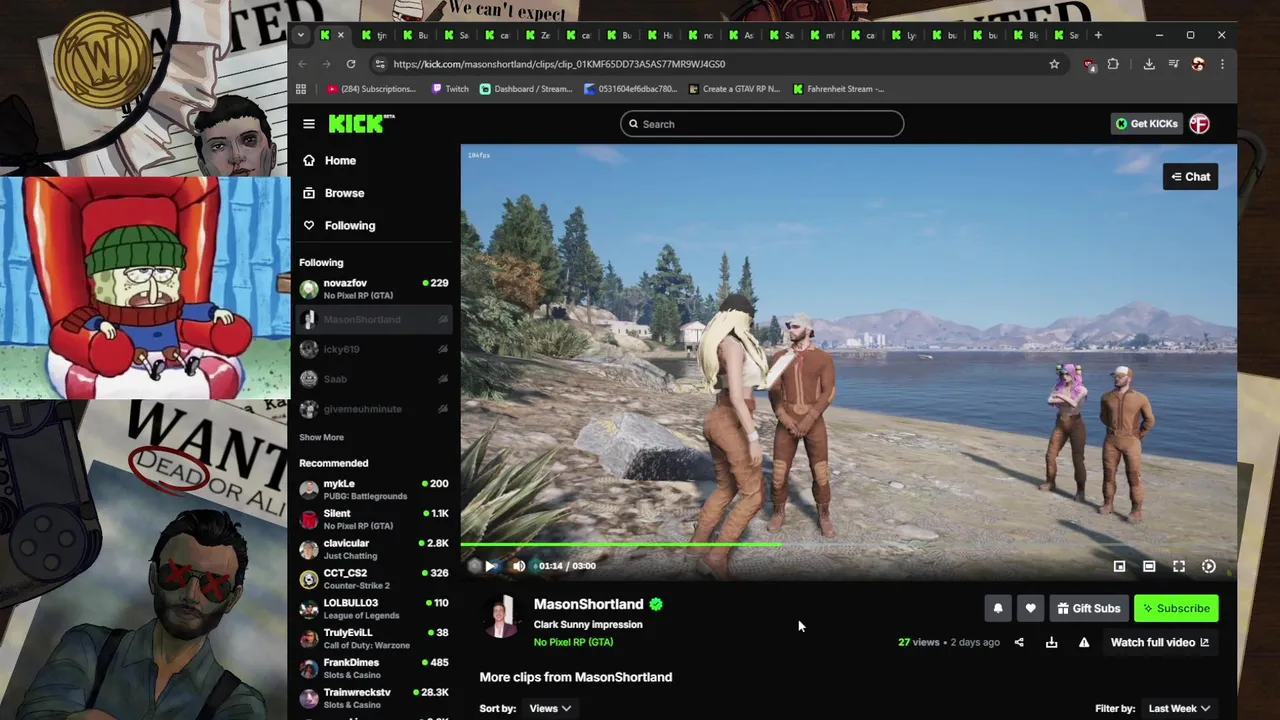
Task: Open the Dashboard / Stream bookmark
Action: coord(526,89)
